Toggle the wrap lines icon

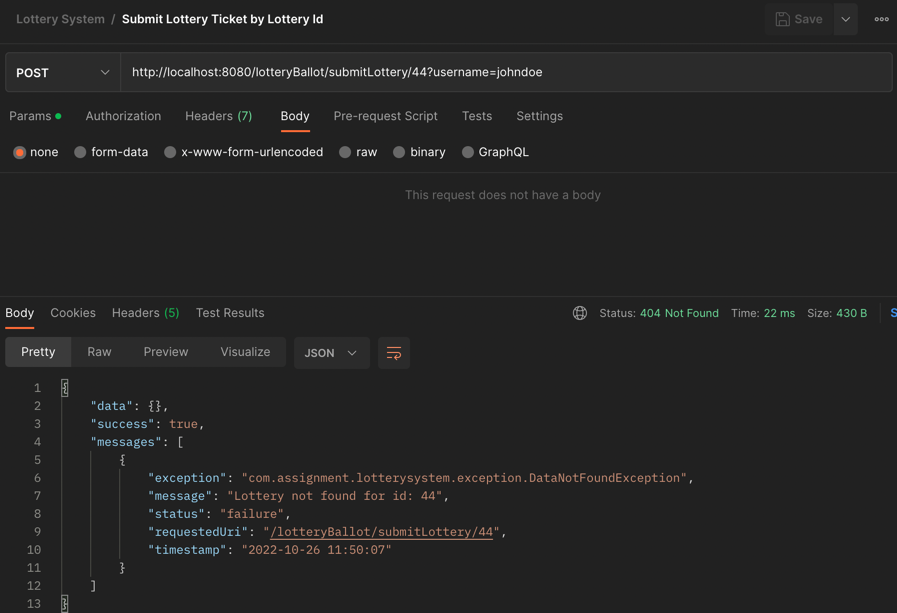pyautogui.click(x=394, y=353)
